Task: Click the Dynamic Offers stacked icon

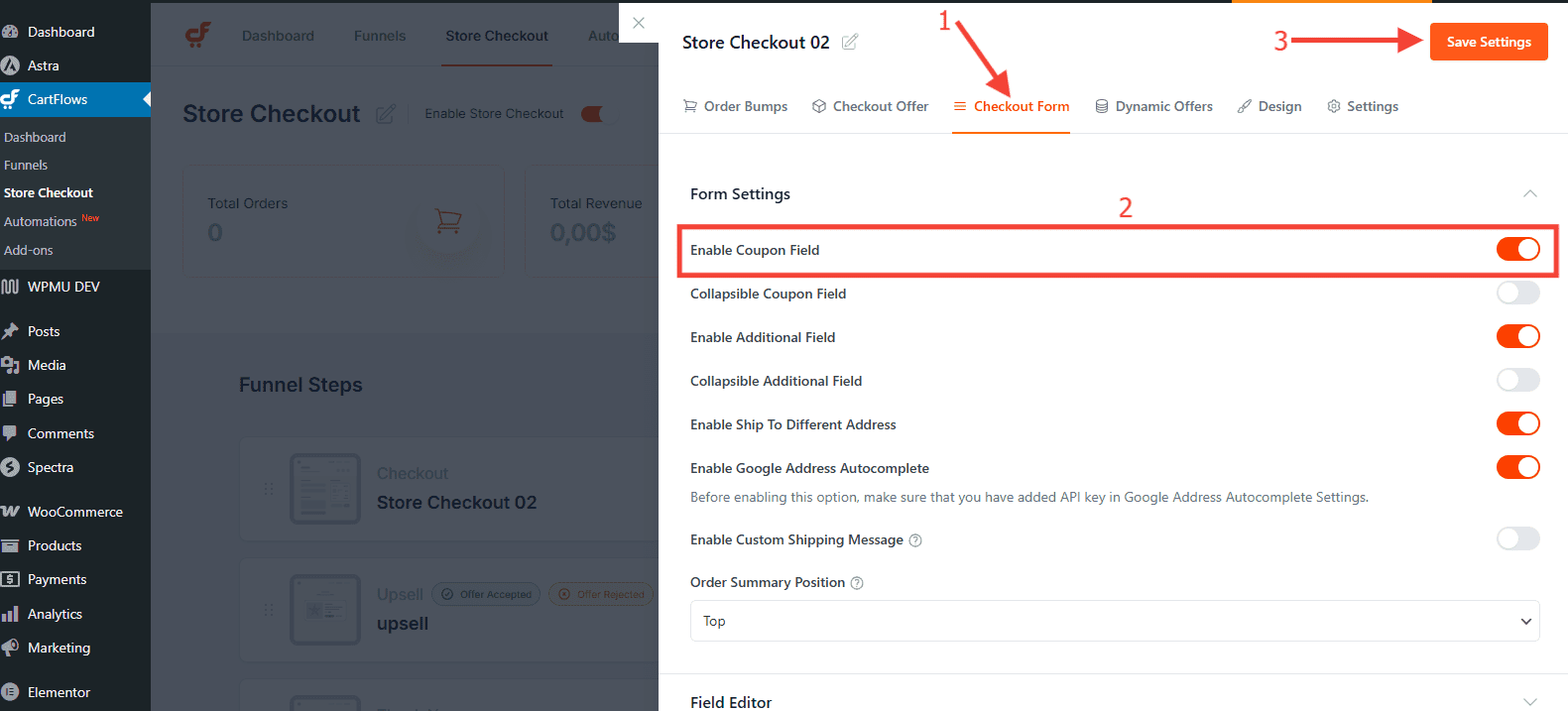Action: pyautogui.click(x=1101, y=106)
